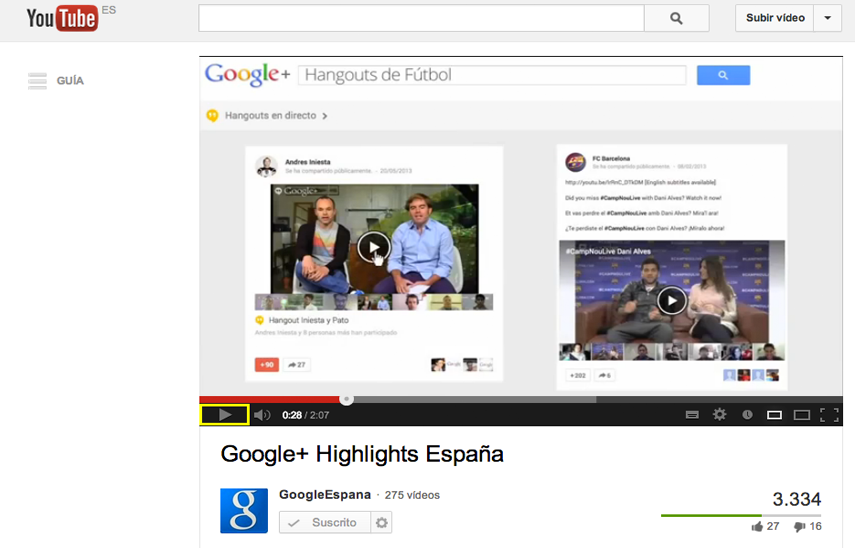Switch to the small player size

[774, 415]
